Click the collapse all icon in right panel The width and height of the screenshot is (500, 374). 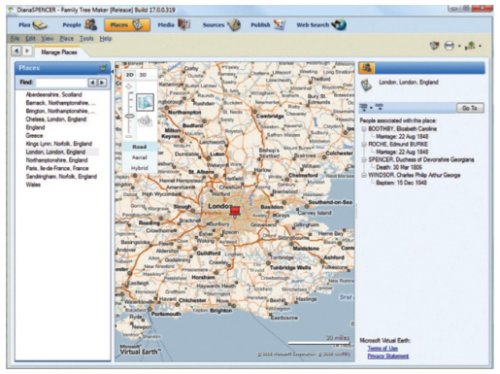pos(379,107)
